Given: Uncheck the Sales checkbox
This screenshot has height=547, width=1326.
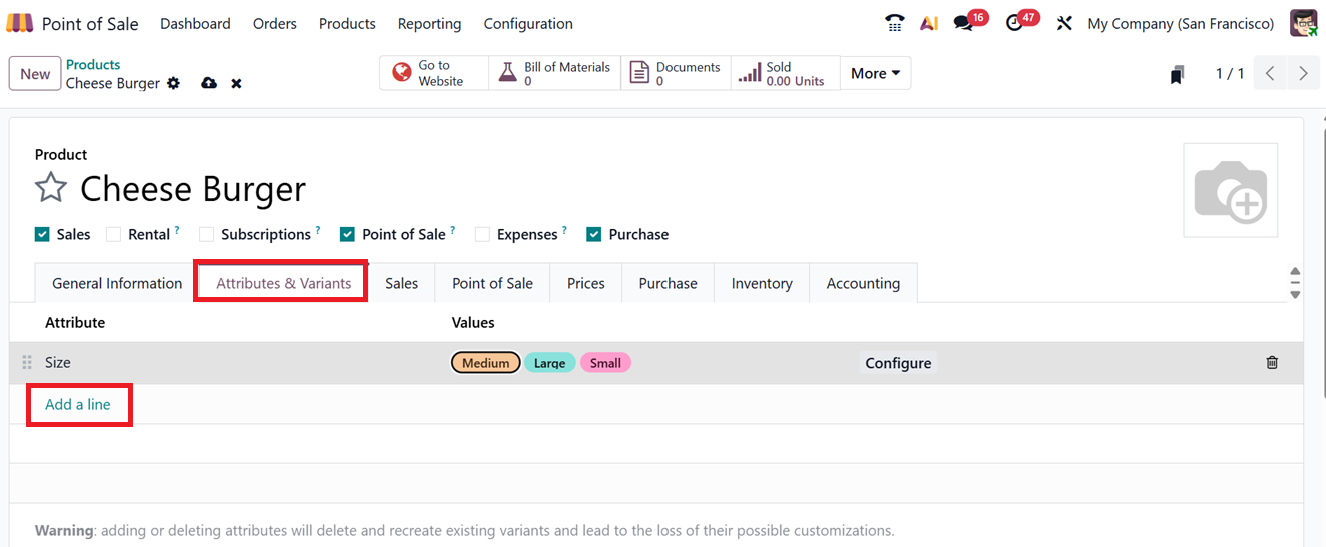Looking at the screenshot, I should (42, 235).
